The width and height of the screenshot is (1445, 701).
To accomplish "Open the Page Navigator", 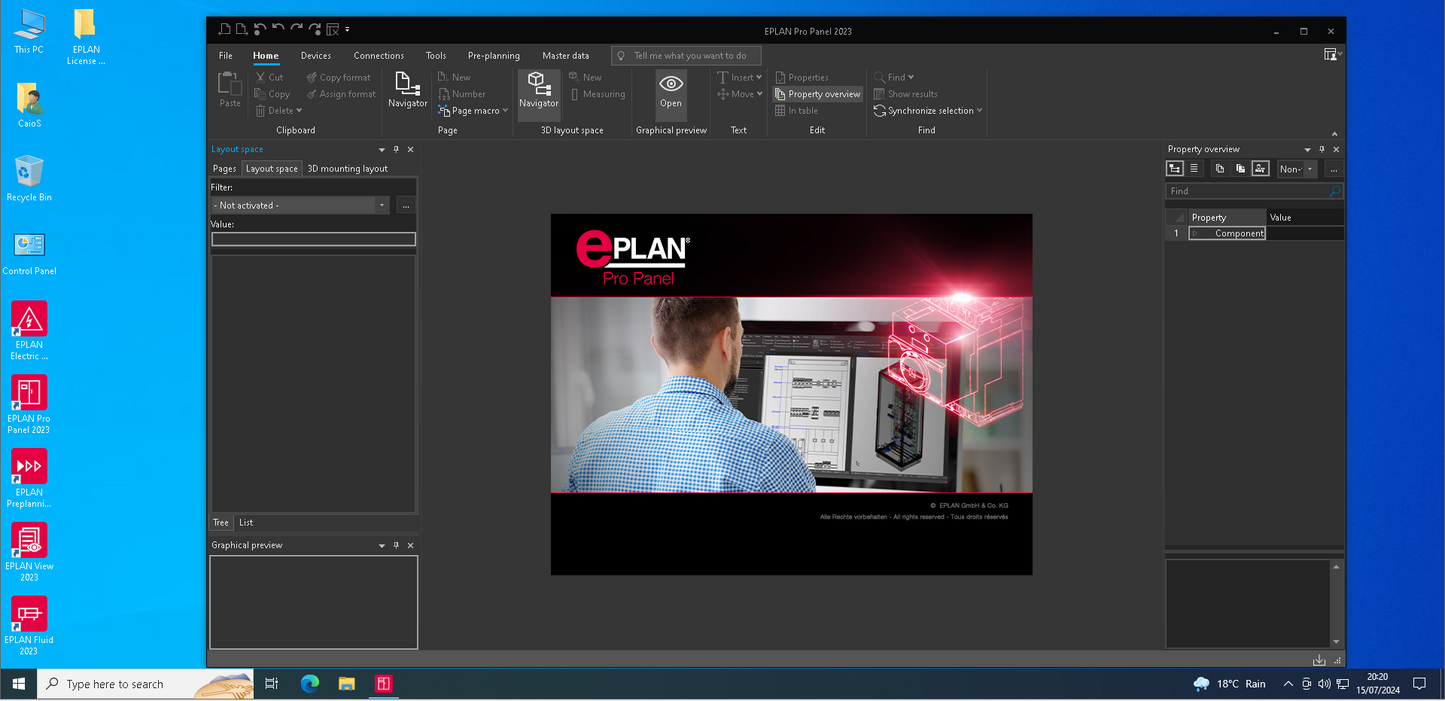I will 407,89.
